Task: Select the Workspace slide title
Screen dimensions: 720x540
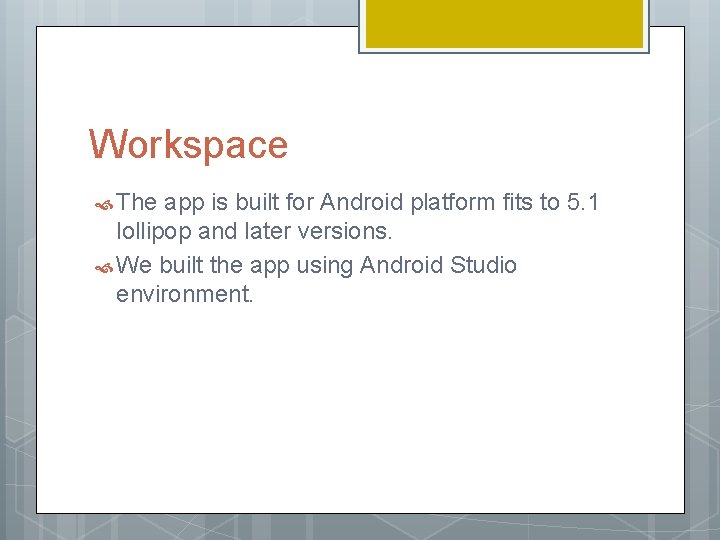Action: (x=188, y=145)
